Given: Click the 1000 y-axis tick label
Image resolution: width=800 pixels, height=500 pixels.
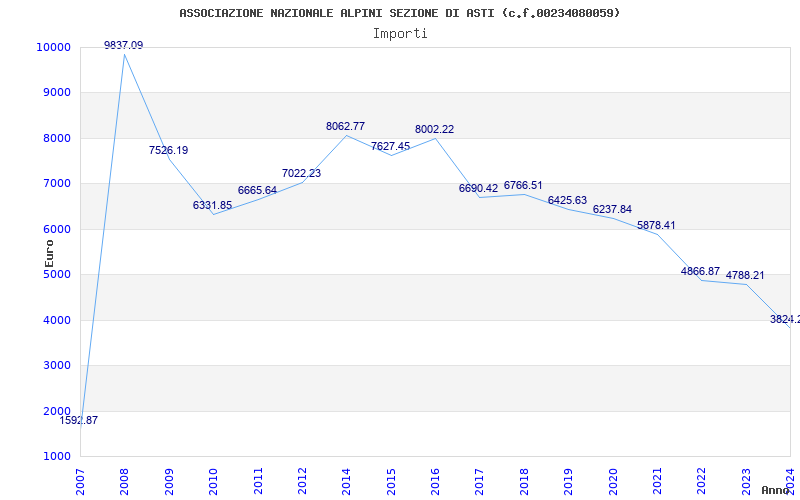Looking at the screenshot, I should tap(57, 457).
